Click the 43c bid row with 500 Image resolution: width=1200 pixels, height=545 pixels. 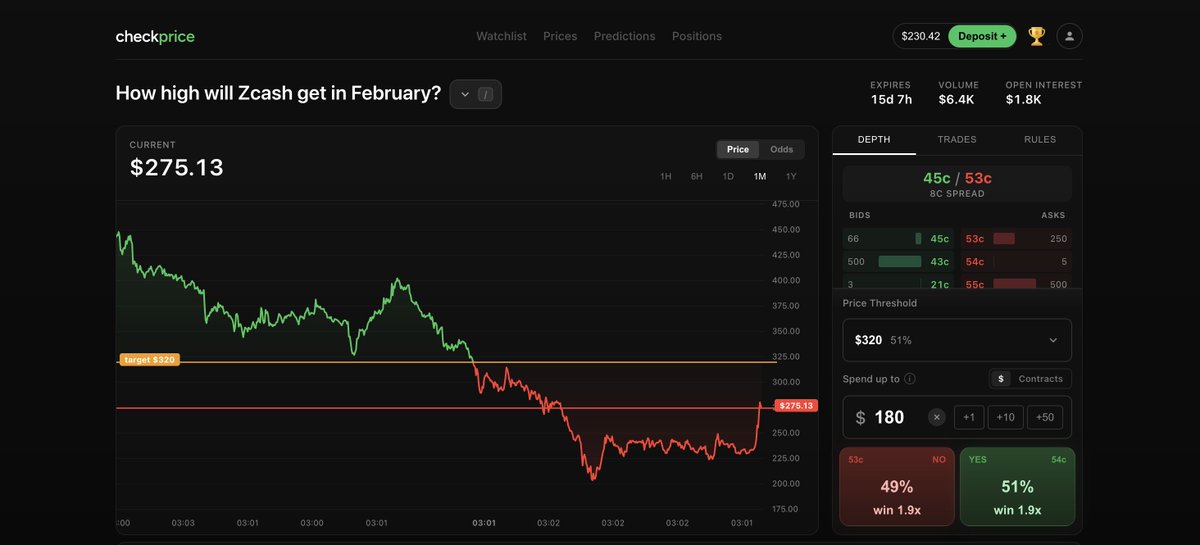point(898,262)
